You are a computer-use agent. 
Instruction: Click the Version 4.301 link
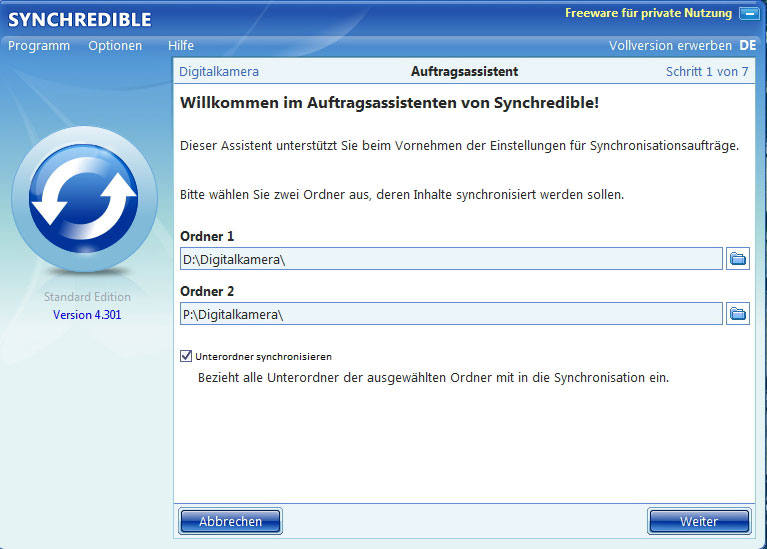87,315
